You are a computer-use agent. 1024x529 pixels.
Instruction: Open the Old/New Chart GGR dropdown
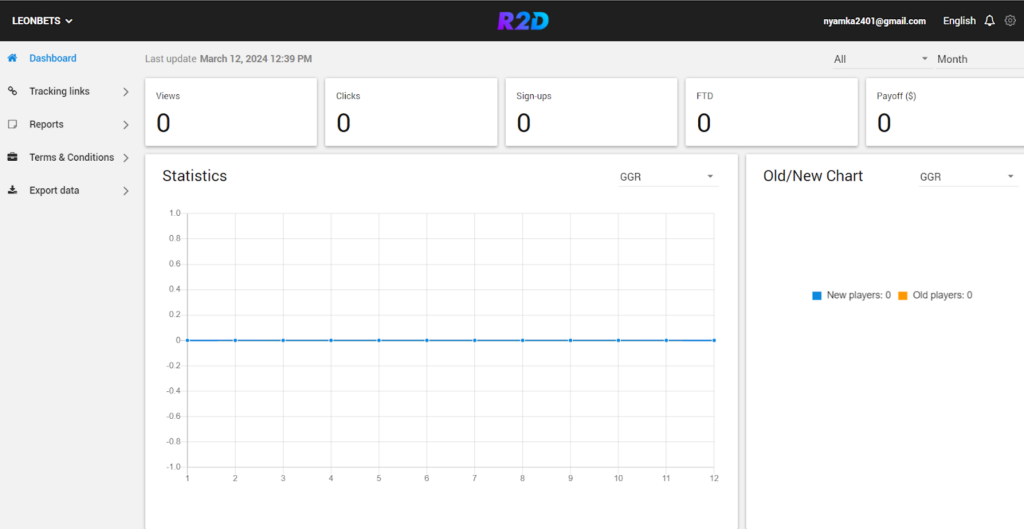tap(968, 177)
